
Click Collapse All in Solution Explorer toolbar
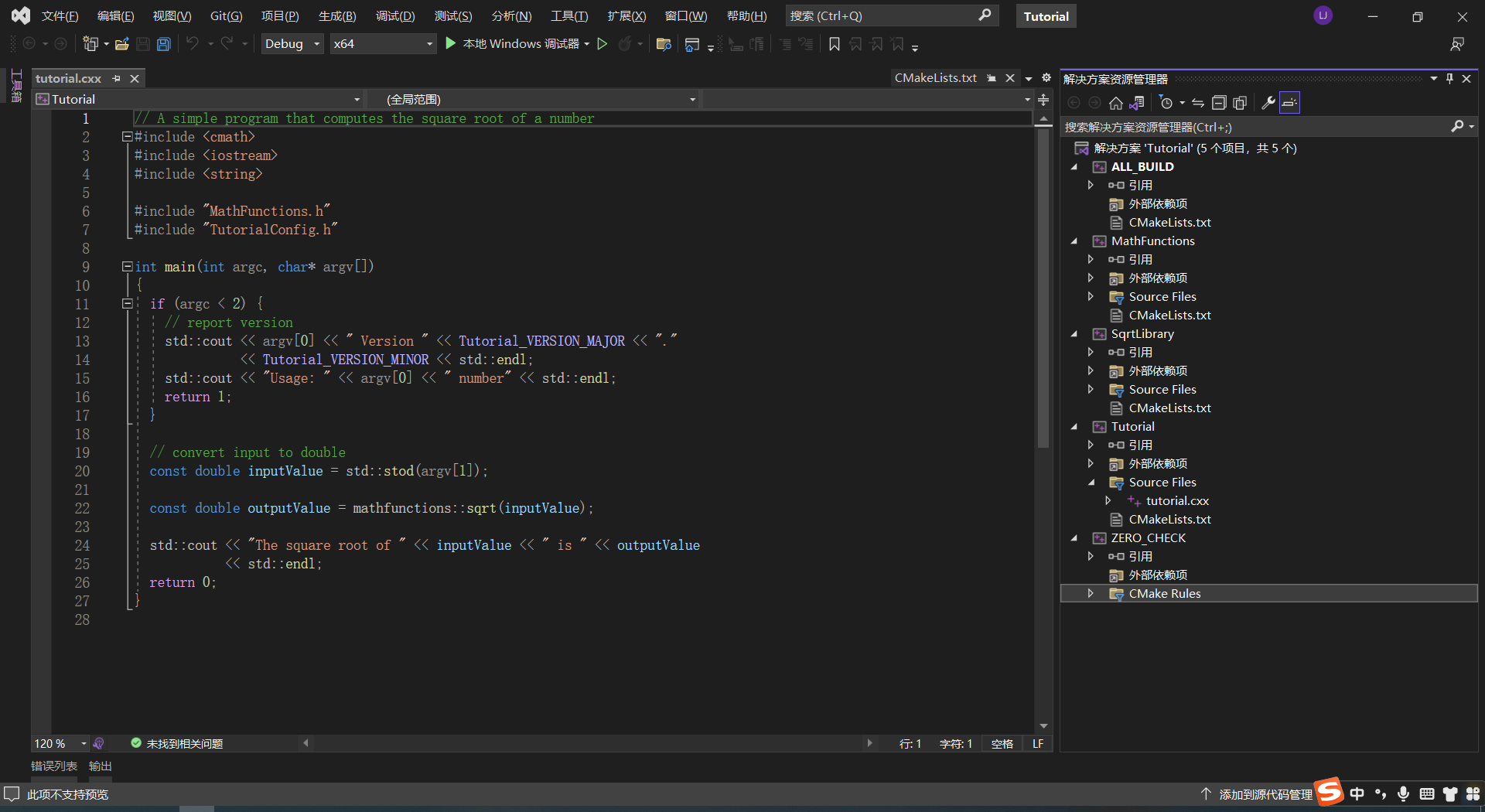1219,103
